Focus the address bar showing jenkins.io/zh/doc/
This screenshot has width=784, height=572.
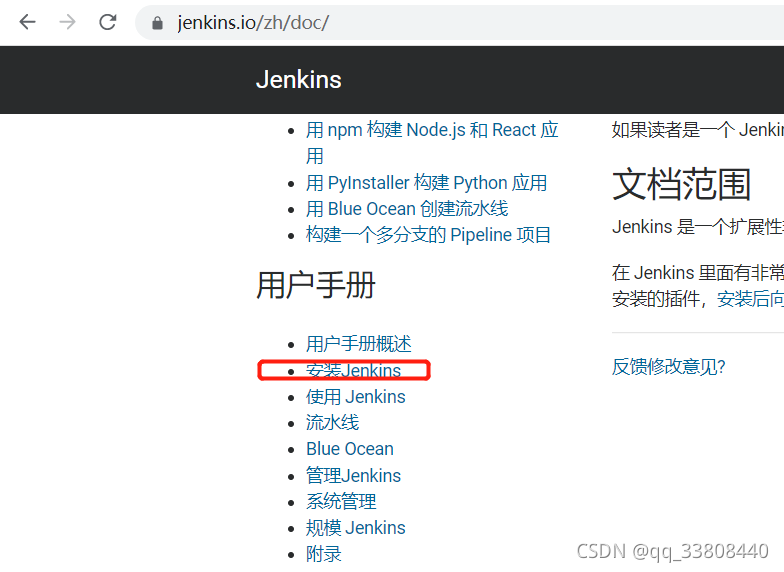pyautogui.click(x=460, y=22)
